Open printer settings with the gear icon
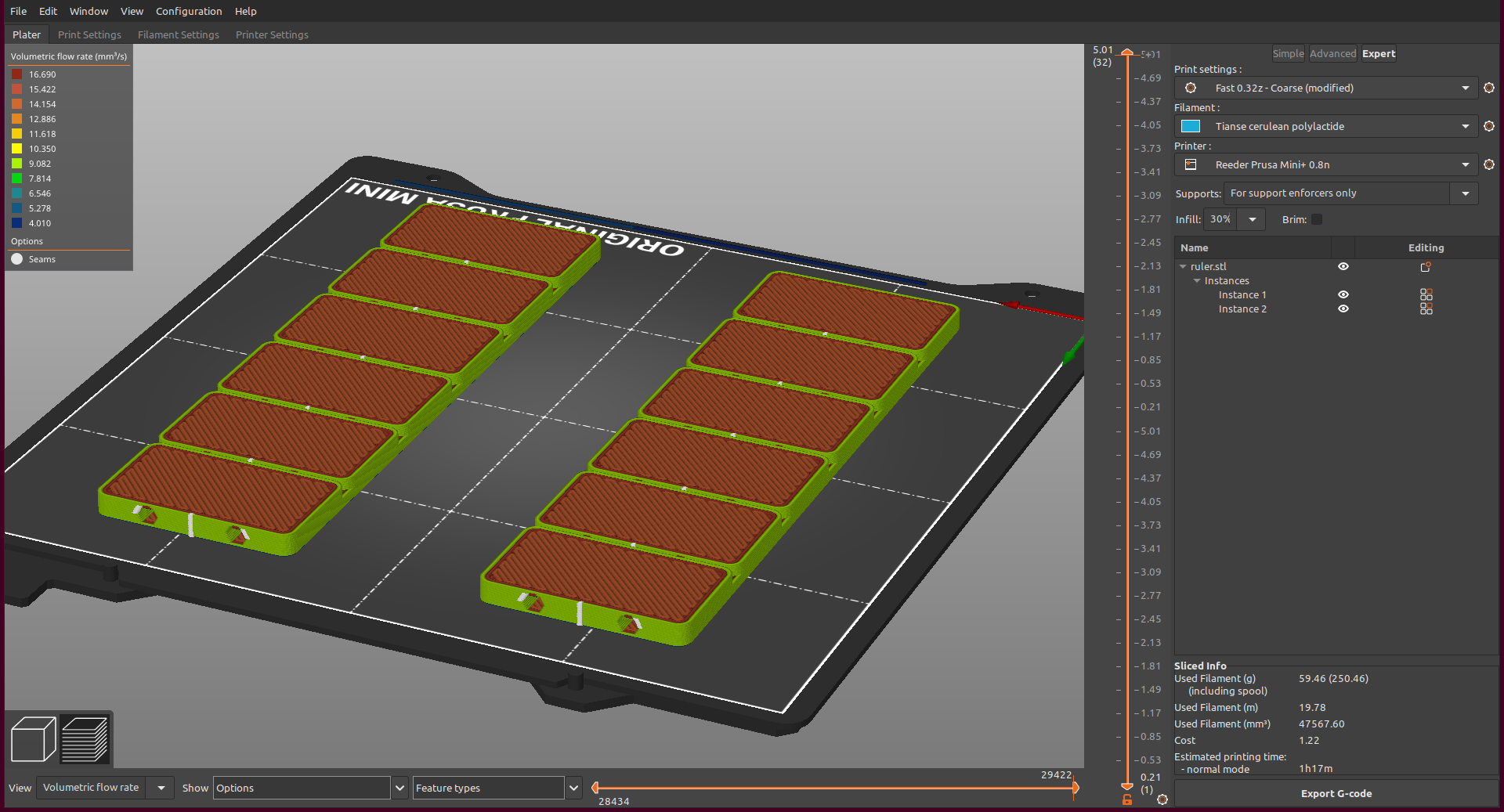 coord(1489,164)
